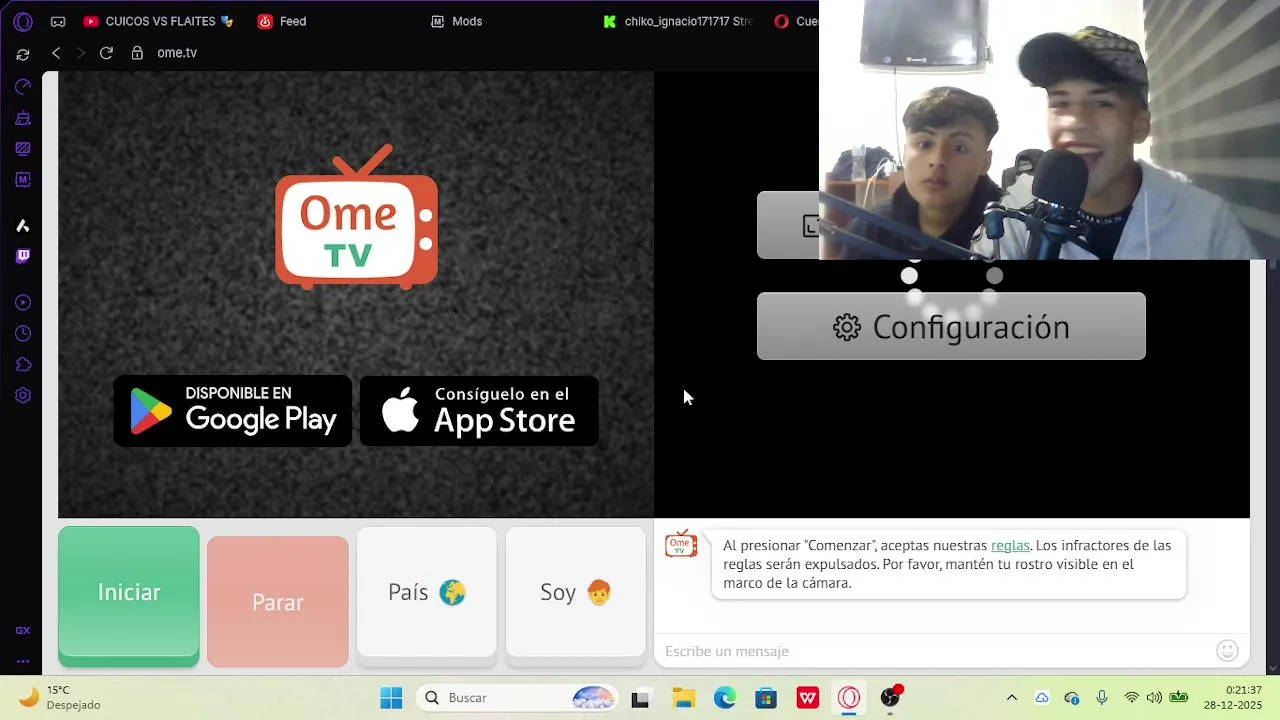Viewport: 1280px width, 720px height.
Task: Go forward to next page
Action: (81, 53)
